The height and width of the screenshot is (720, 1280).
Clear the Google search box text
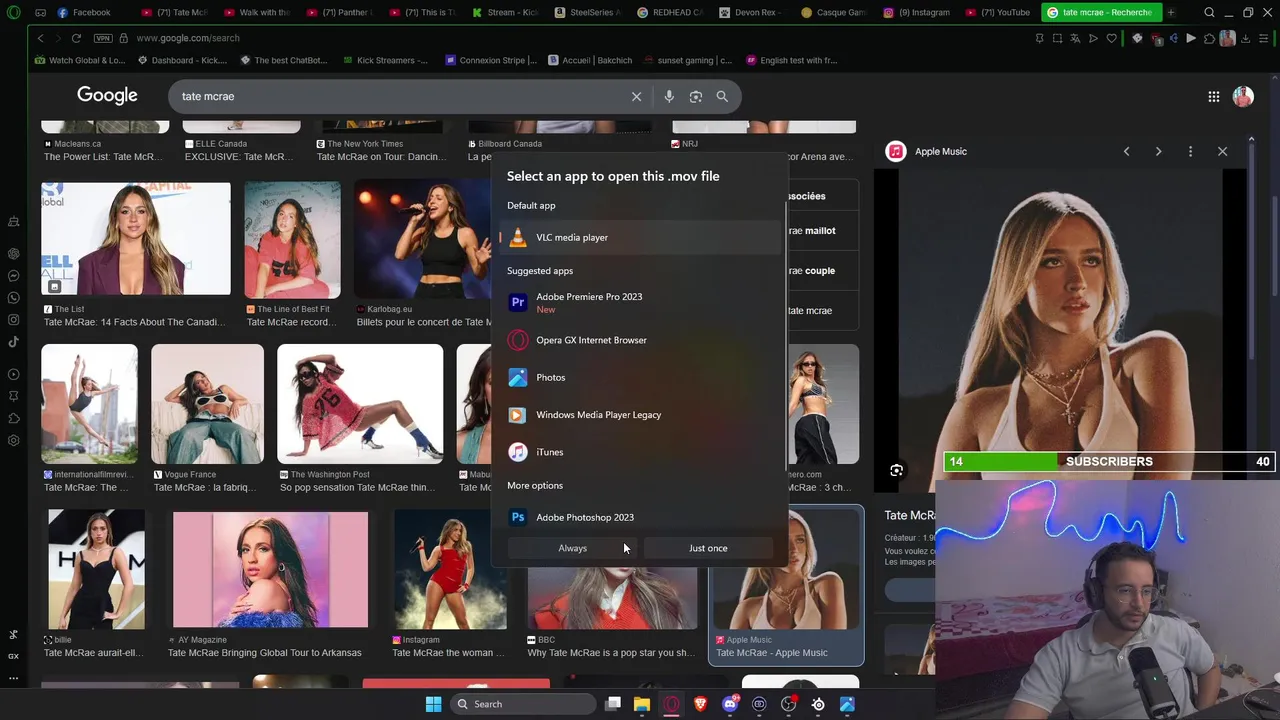tap(636, 96)
